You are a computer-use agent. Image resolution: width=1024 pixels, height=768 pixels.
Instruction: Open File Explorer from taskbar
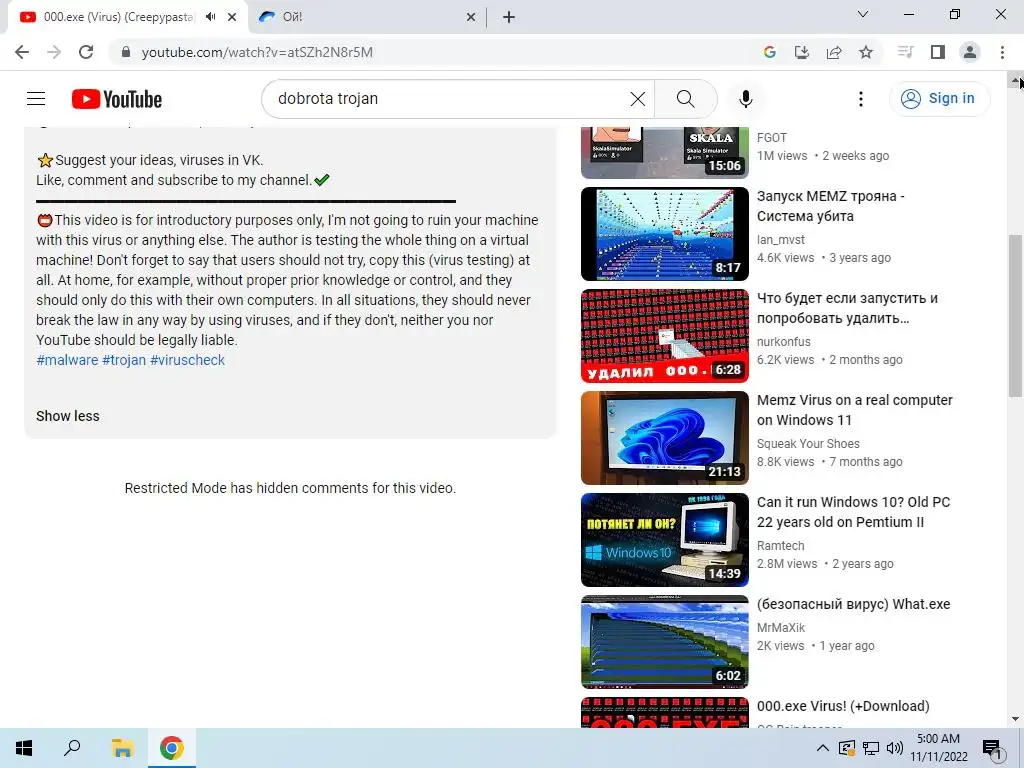click(122, 748)
